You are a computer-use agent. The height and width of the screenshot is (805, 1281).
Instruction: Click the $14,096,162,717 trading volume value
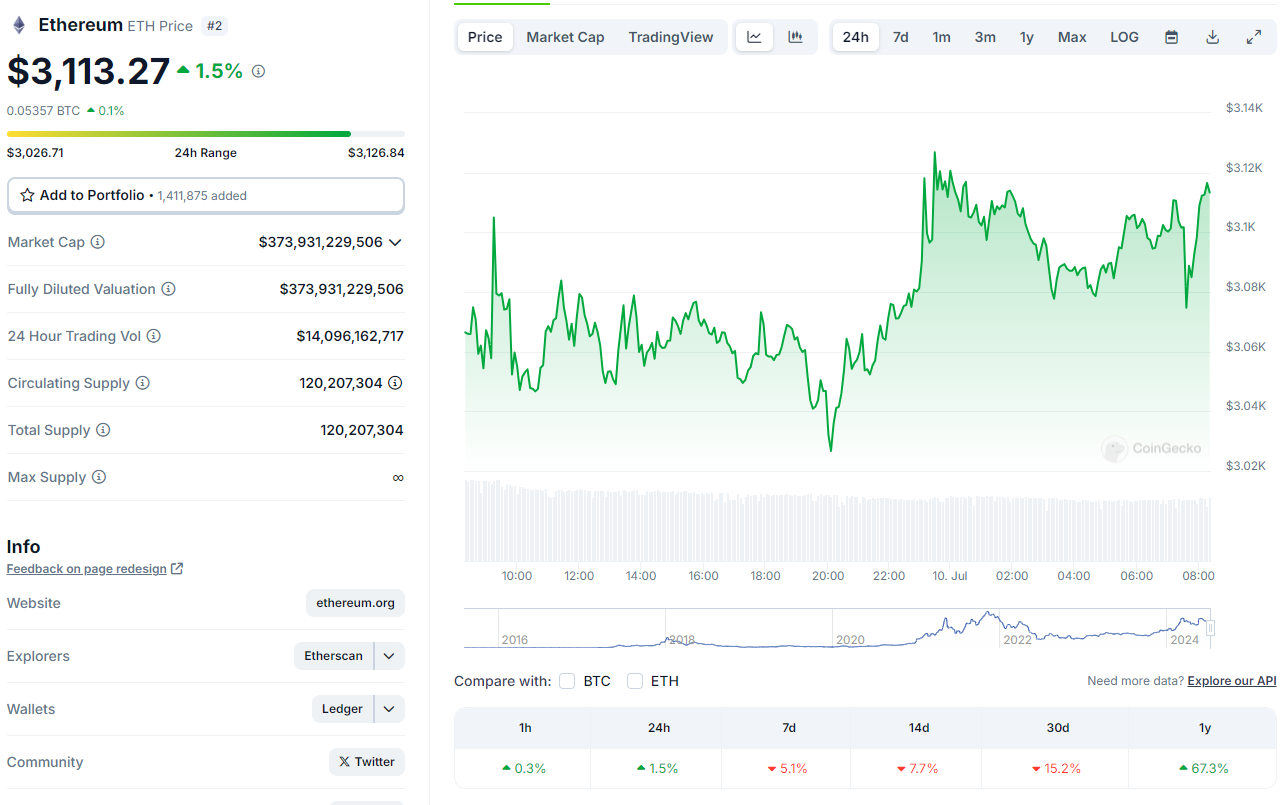(350, 336)
